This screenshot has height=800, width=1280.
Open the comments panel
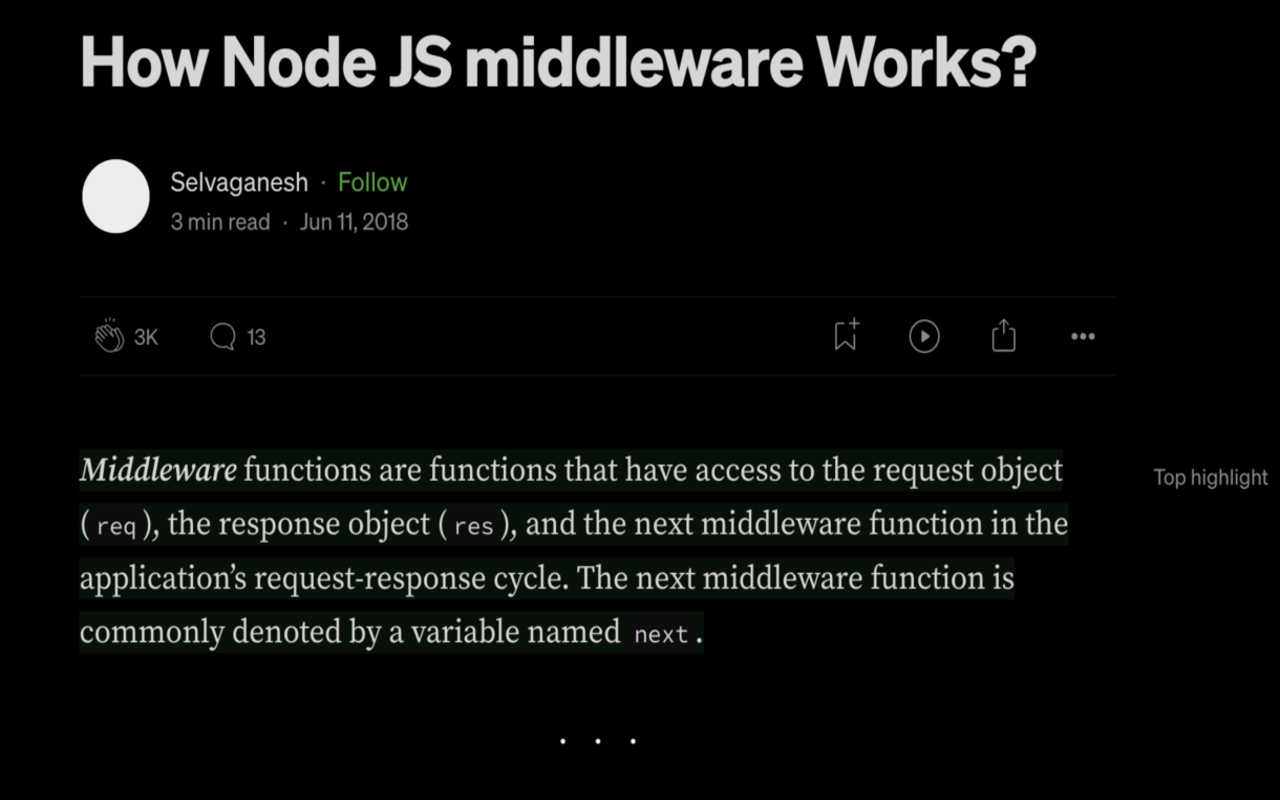click(x=224, y=337)
